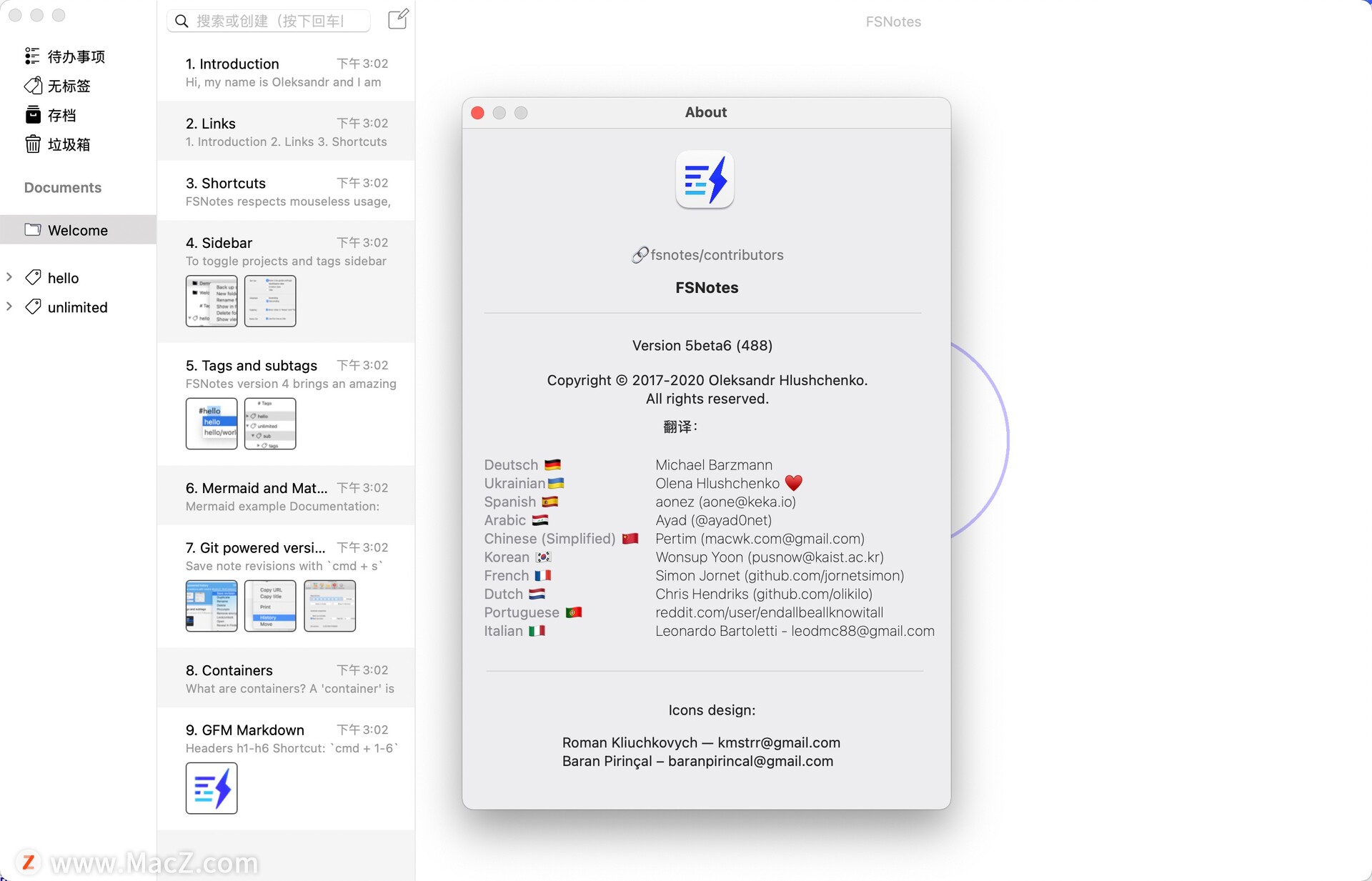1372x881 pixels.
Task: Click the new note compose icon
Action: pos(398,19)
